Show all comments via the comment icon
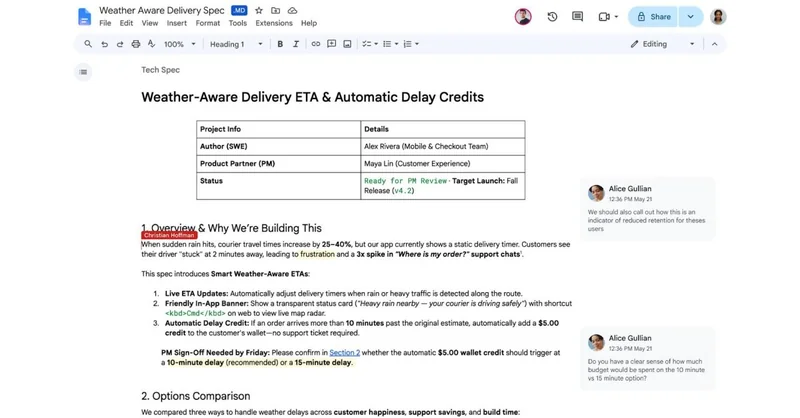This screenshot has width=800, height=418. 578,17
